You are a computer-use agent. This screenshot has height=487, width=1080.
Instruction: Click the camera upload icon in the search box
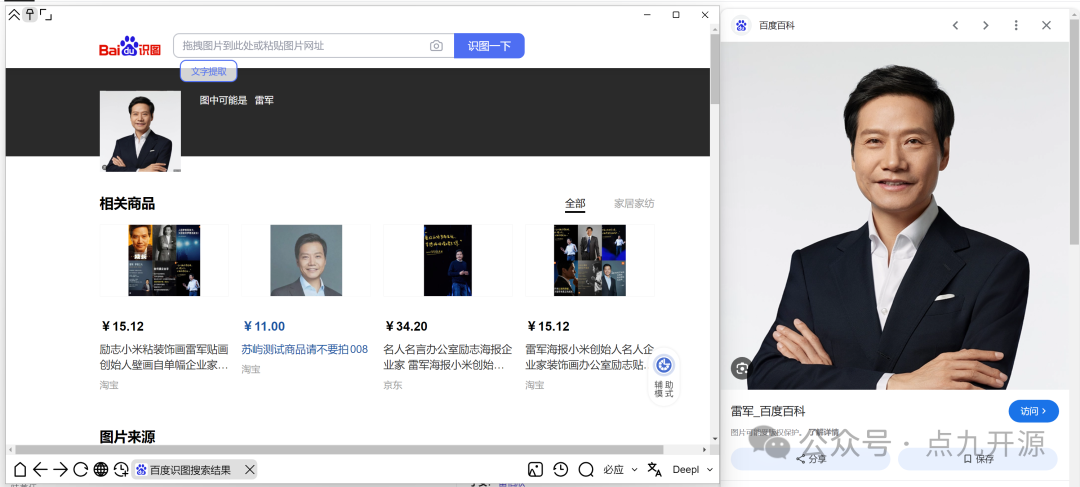[436, 46]
